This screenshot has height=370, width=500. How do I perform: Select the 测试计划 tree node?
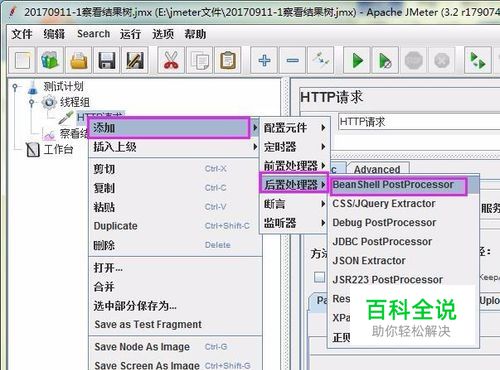coord(63,87)
